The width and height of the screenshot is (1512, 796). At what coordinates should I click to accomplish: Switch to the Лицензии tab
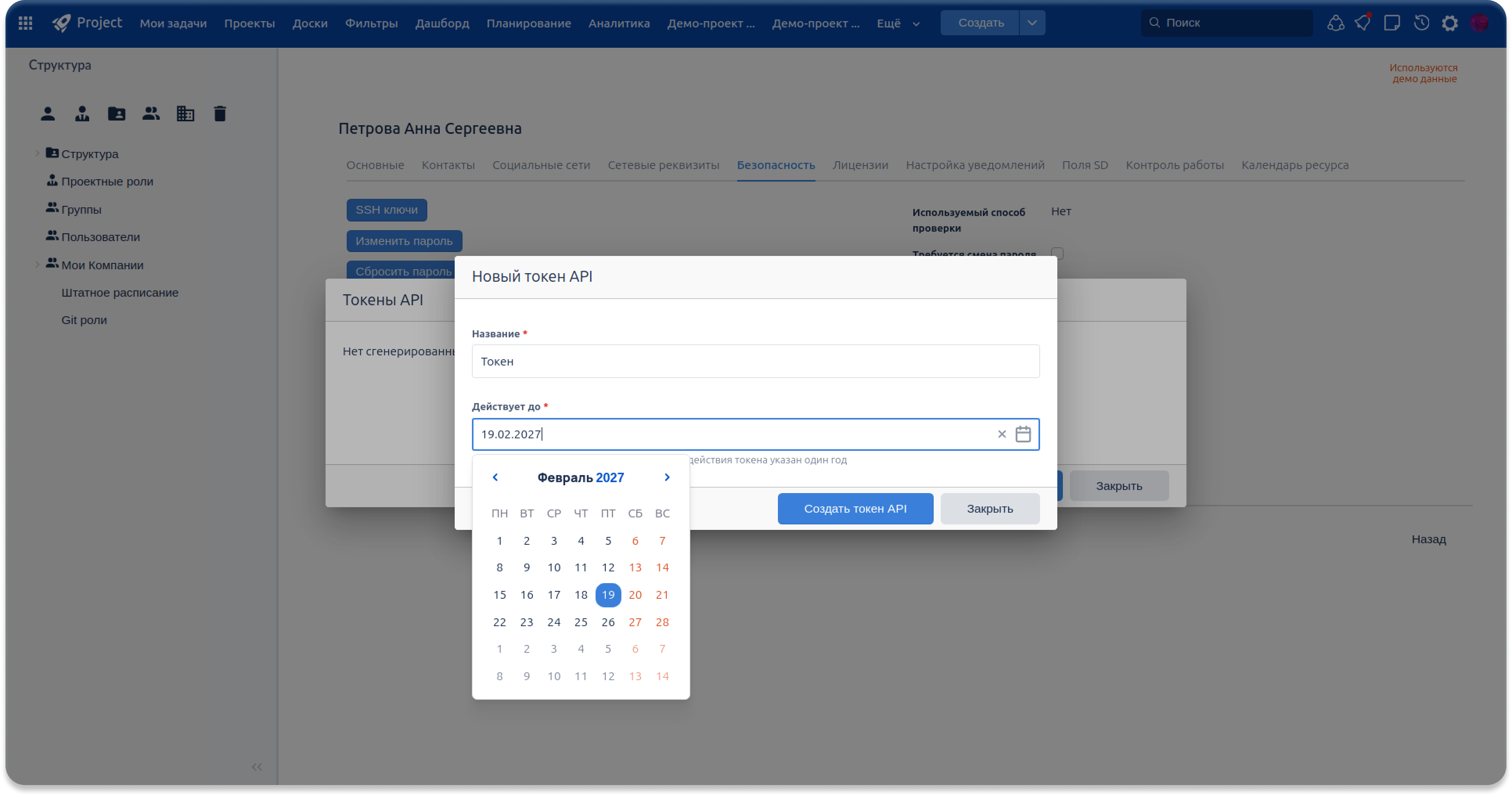(860, 165)
